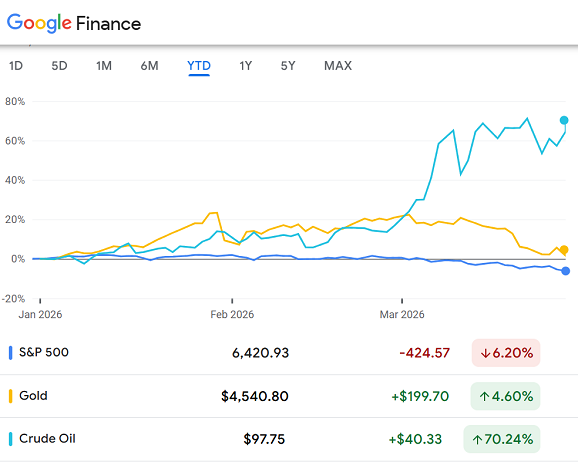Click the +$199.70 change value

(x=420, y=396)
